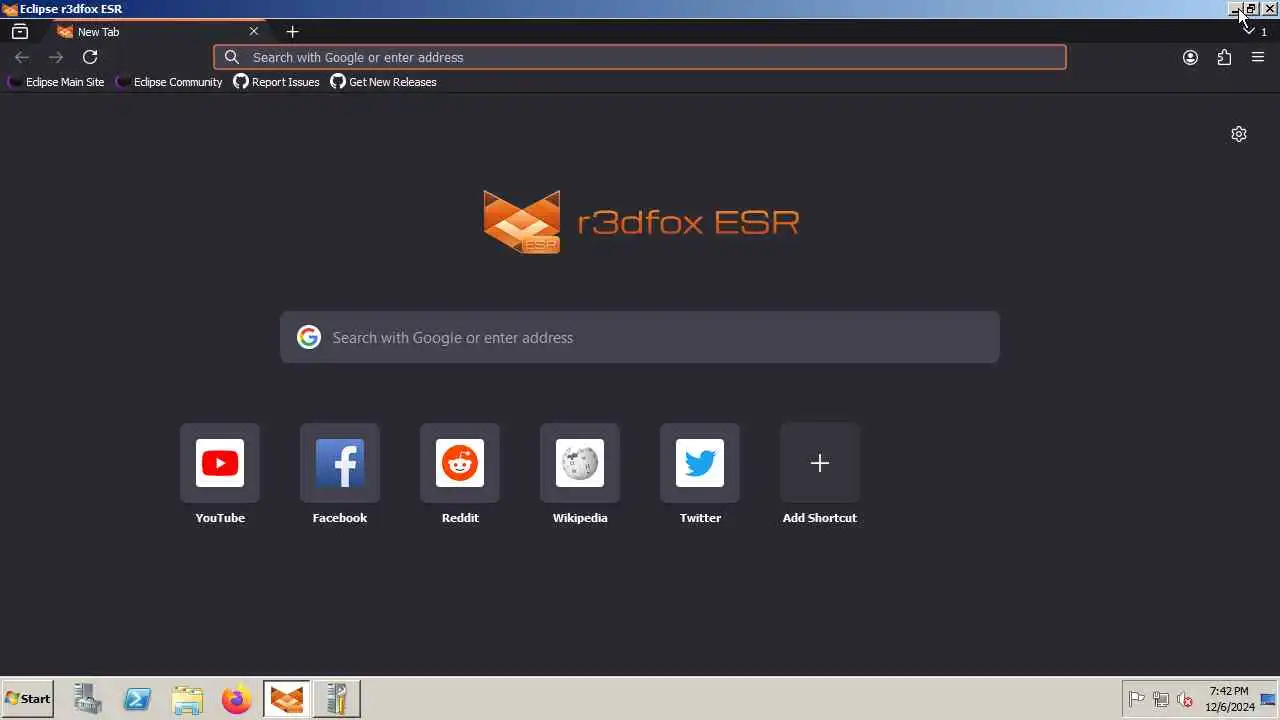Open the Twitter shortcut tile
The height and width of the screenshot is (720, 1280).
point(700,463)
